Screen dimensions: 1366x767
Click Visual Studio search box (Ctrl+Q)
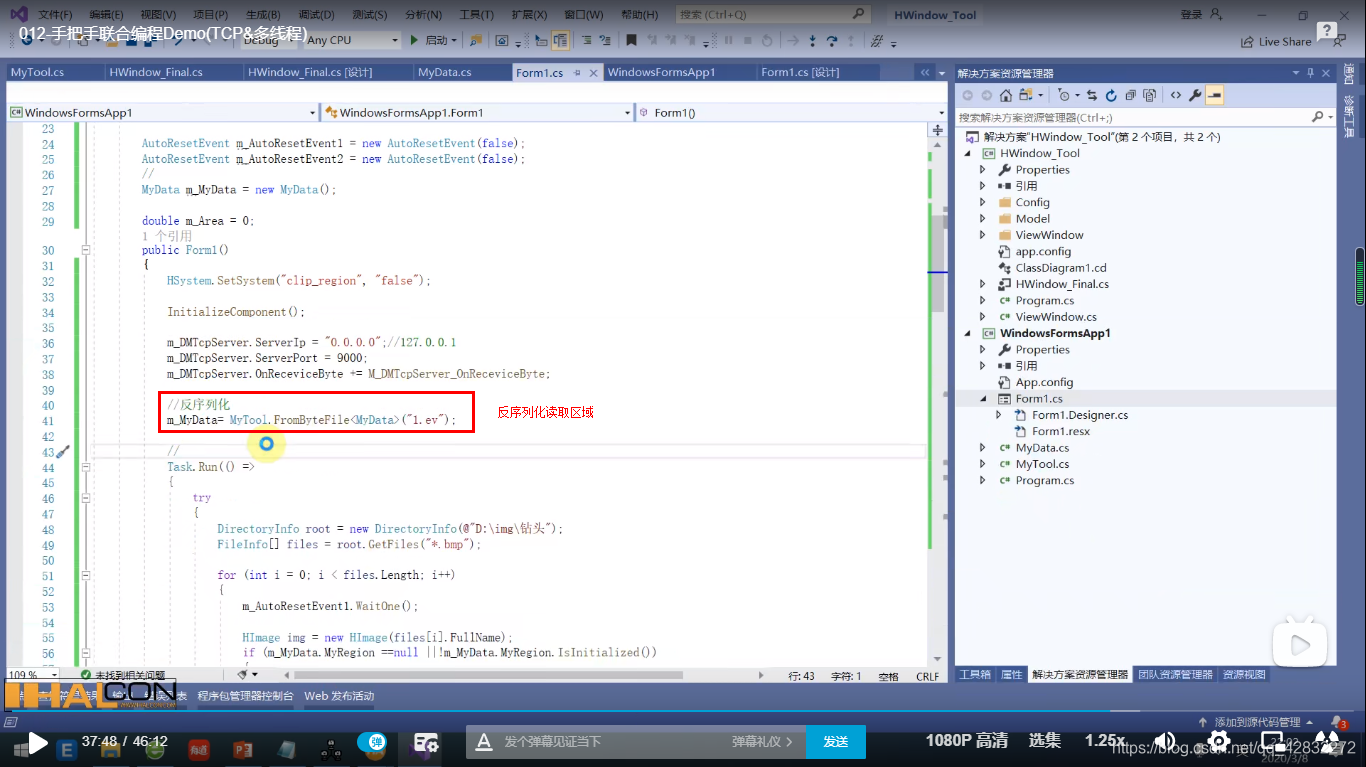coord(772,15)
